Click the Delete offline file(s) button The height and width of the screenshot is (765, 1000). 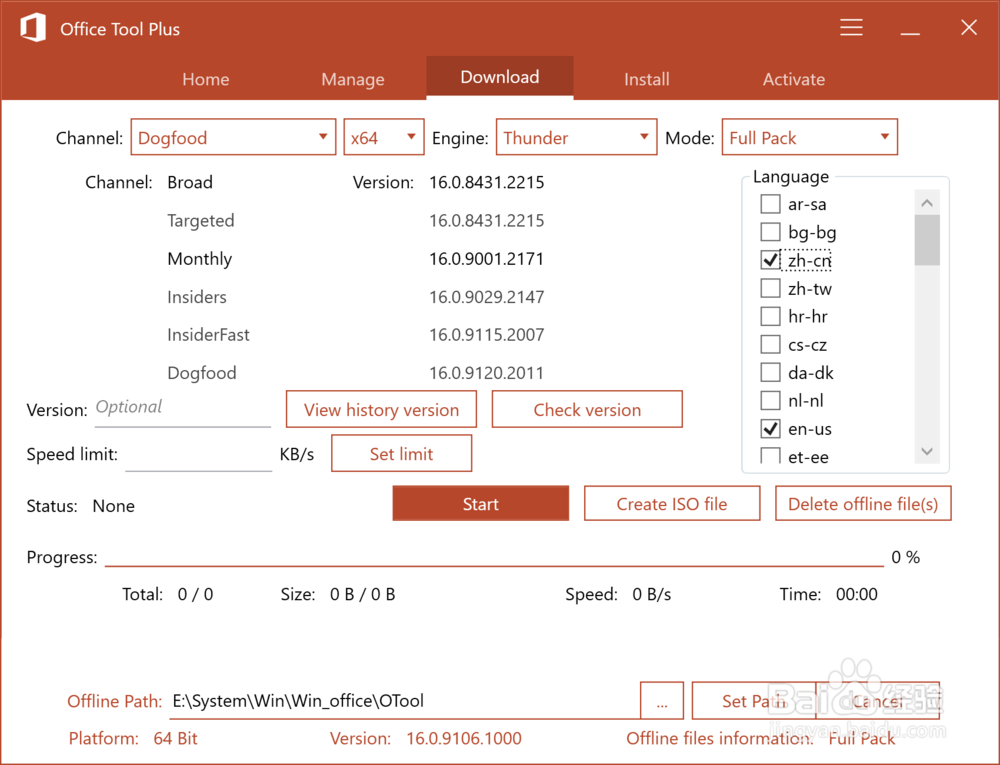[x=864, y=504]
